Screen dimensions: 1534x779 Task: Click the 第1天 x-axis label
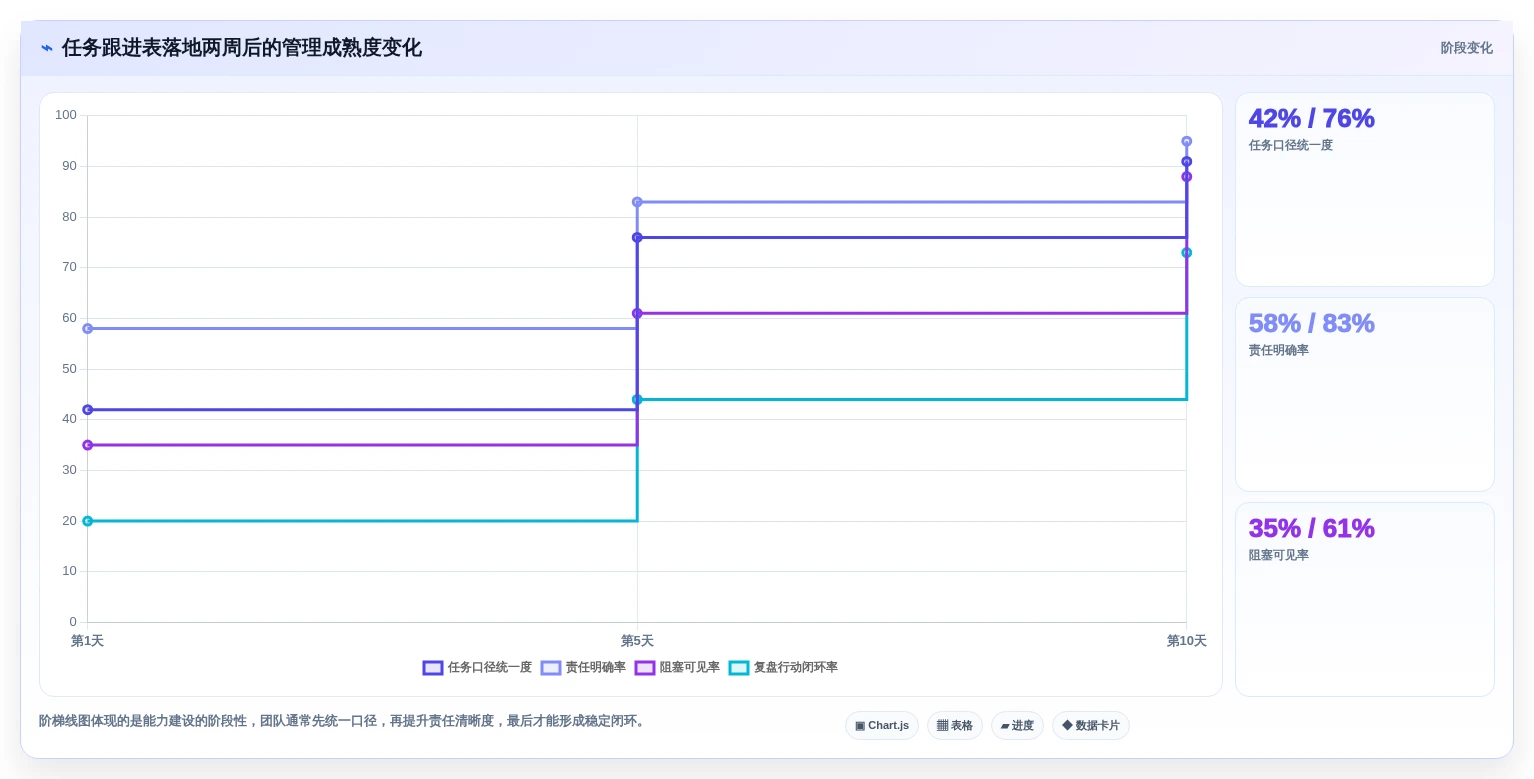[x=87, y=641]
